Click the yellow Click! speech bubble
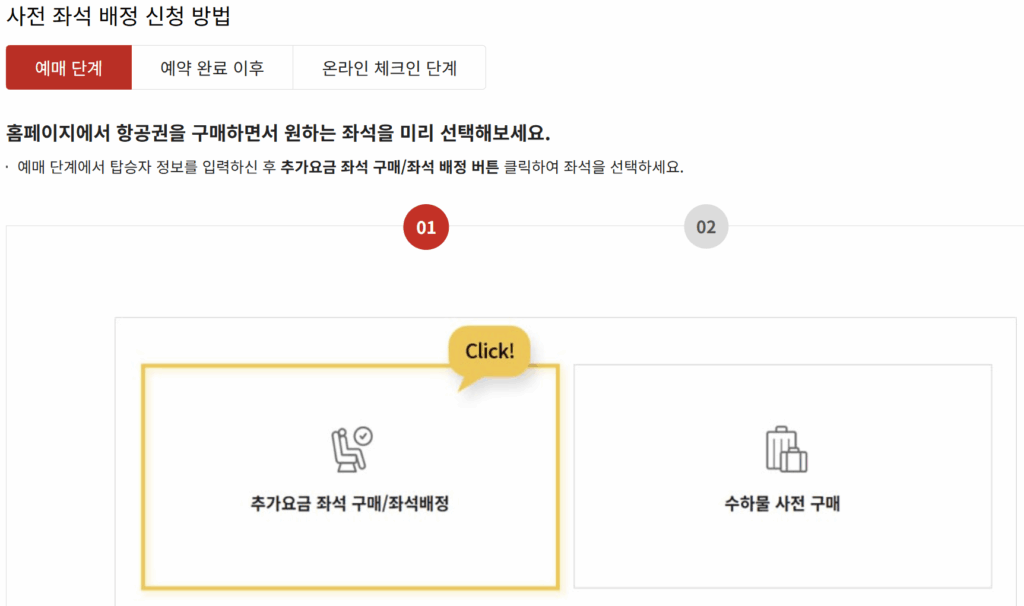The width and height of the screenshot is (1024, 606). 489,351
